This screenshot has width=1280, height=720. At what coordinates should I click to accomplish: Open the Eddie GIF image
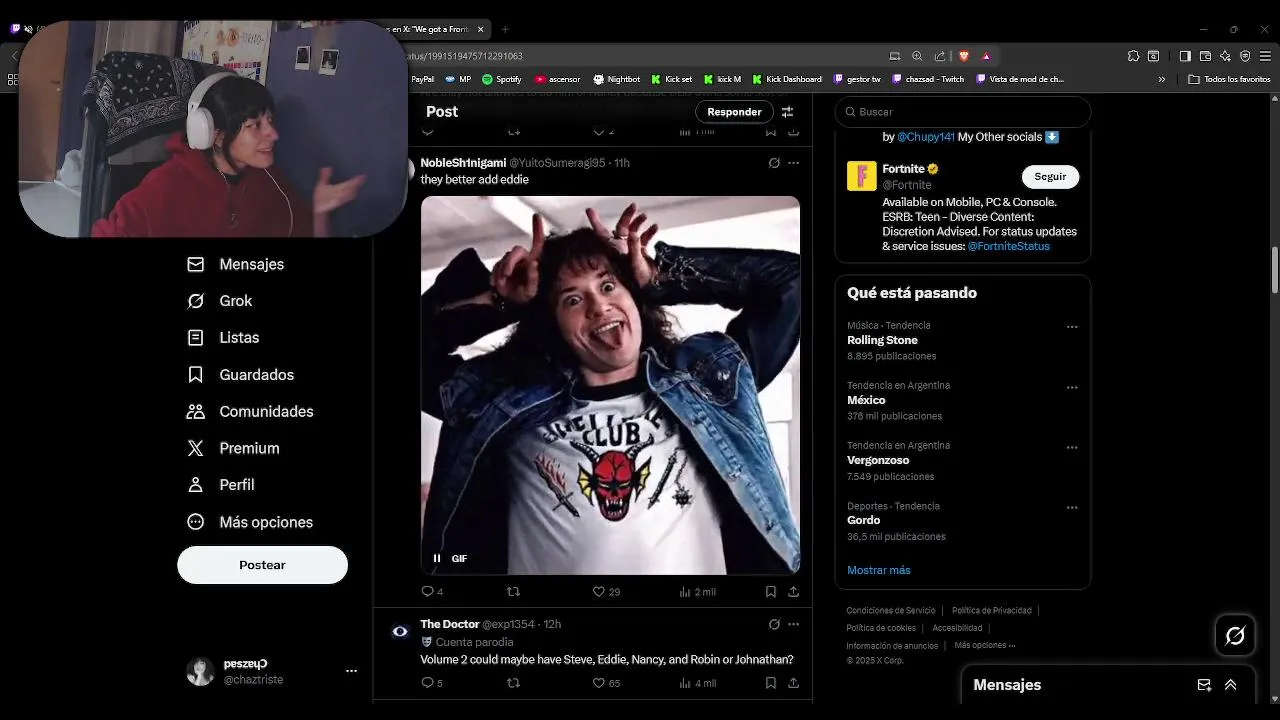610,385
